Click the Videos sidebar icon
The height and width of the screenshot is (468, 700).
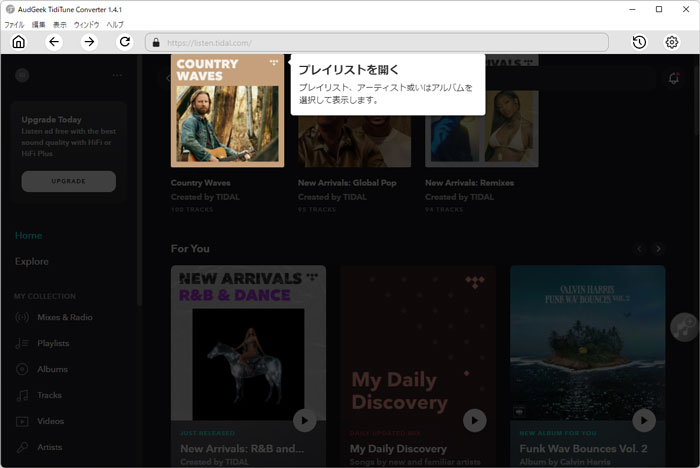click(22, 421)
